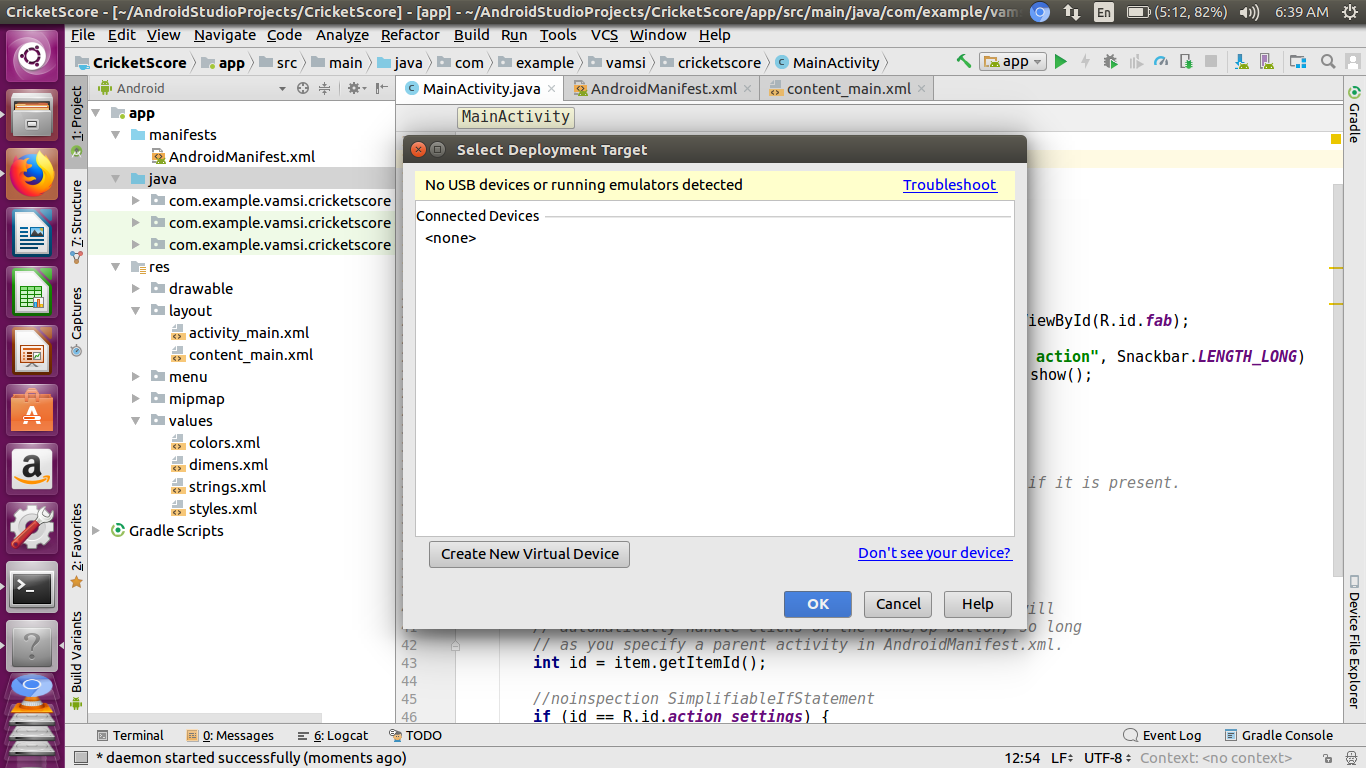Open the app run configuration dropdown
Screen dimensions: 1366x768
coord(1013,61)
